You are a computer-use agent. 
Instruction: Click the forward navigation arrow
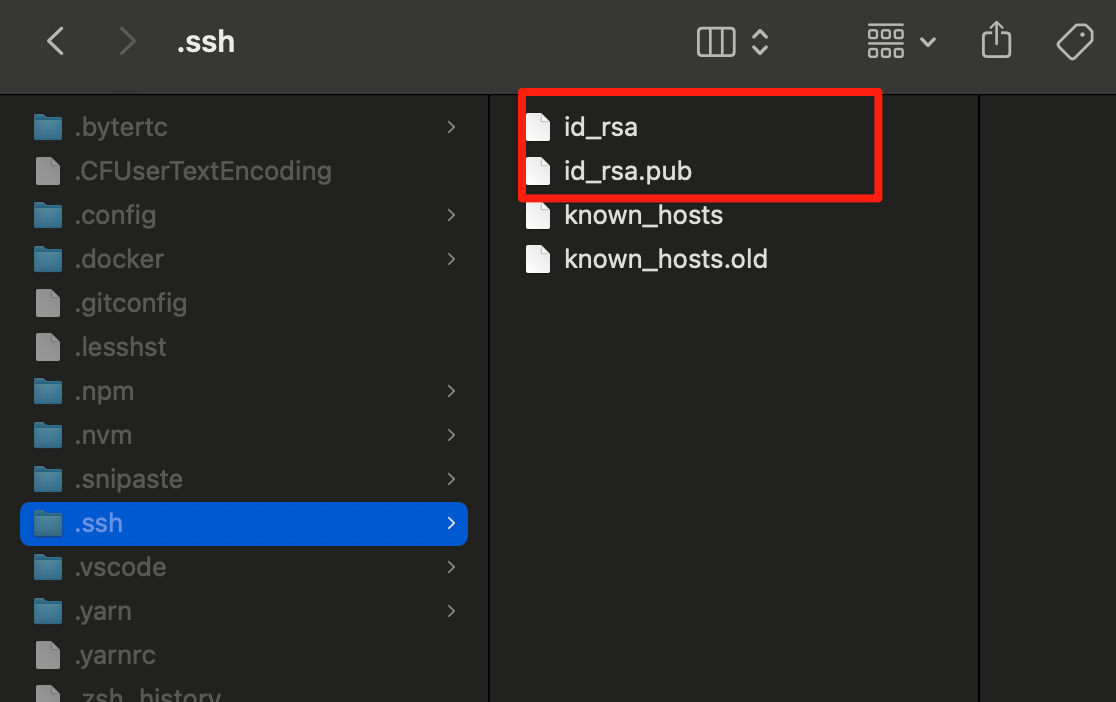[x=126, y=42]
